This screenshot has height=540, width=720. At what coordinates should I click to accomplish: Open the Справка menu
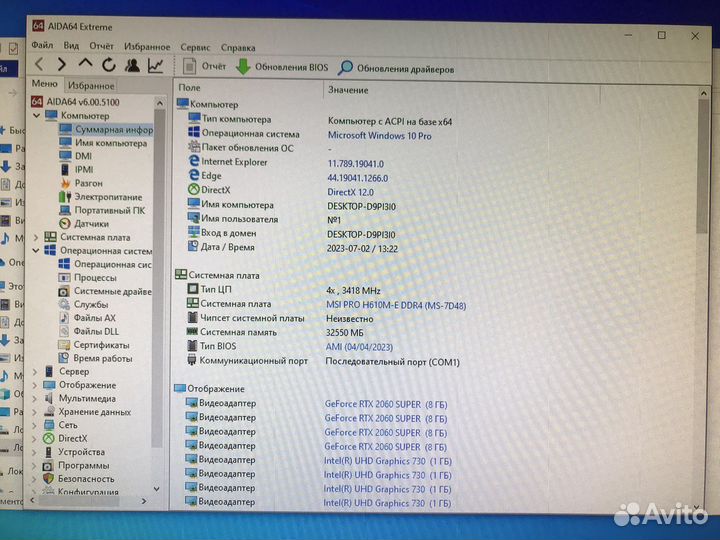click(x=238, y=47)
